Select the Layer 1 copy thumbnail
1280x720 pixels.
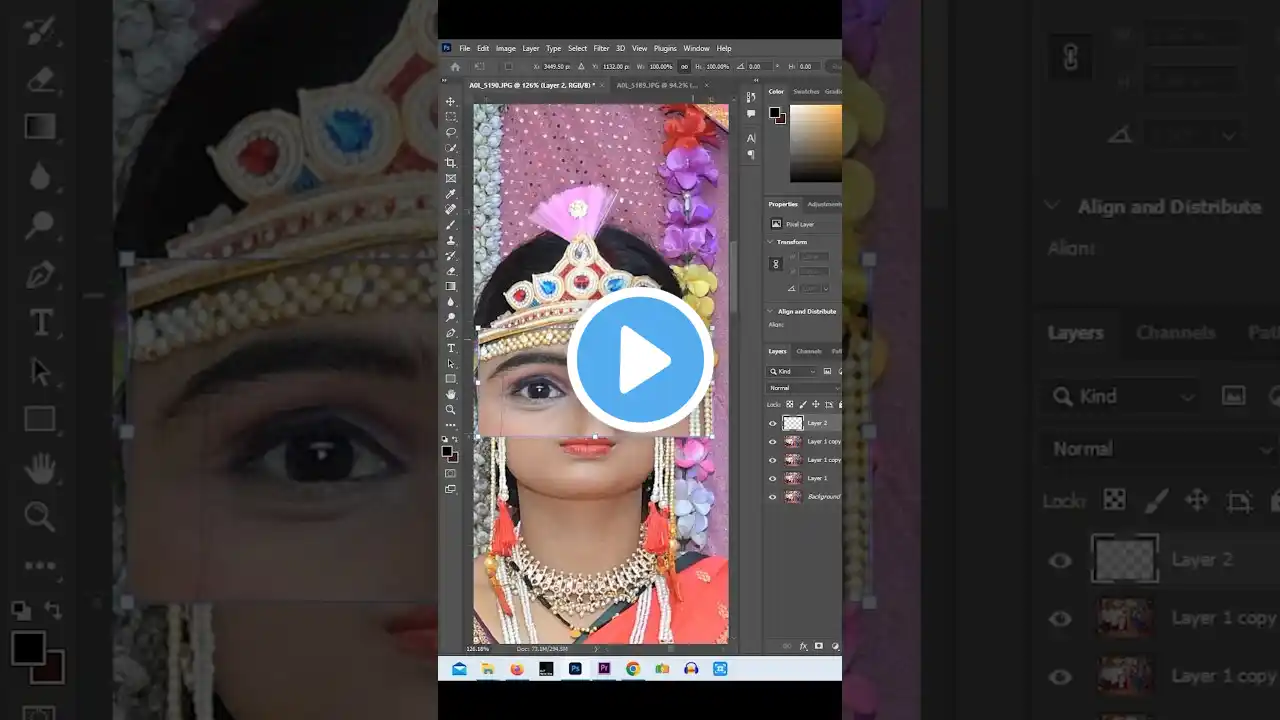pyautogui.click(x=793, y=441)
